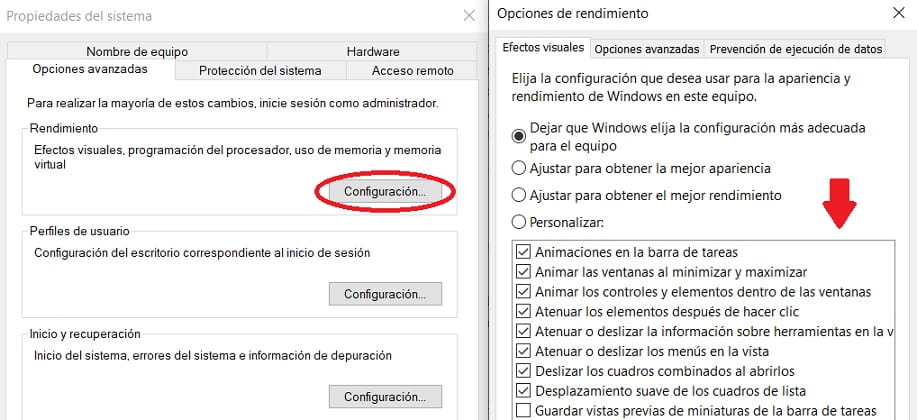Select the Personalizar radio option
This screenshot has height=420, width=917.
(x=519, y=222)
